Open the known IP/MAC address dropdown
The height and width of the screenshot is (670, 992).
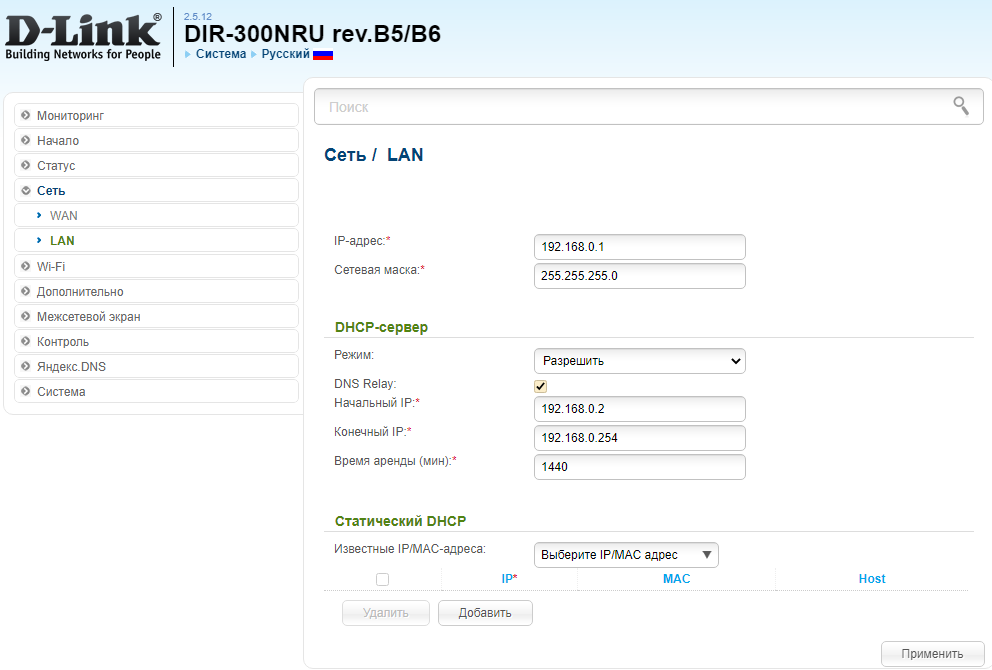tap(626, 555)
